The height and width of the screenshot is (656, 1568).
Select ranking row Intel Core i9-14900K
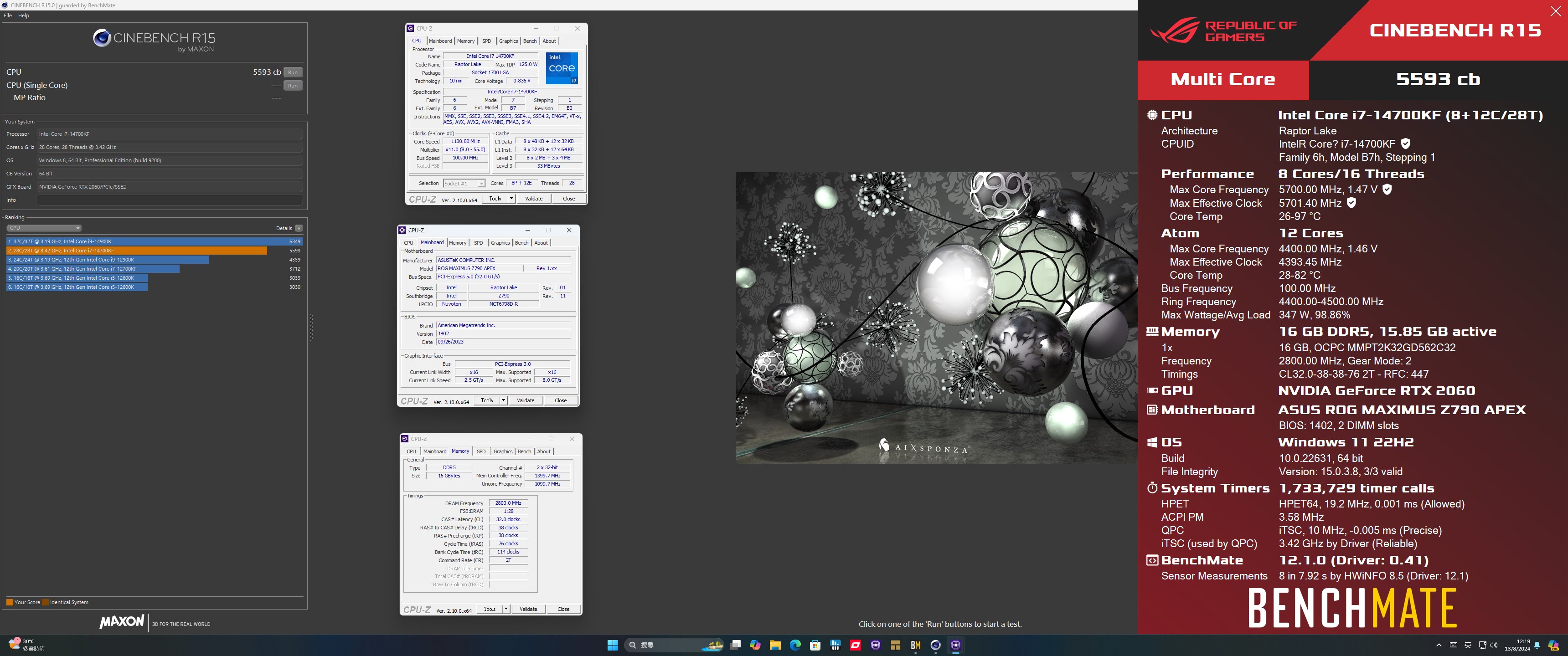[154, 241]
